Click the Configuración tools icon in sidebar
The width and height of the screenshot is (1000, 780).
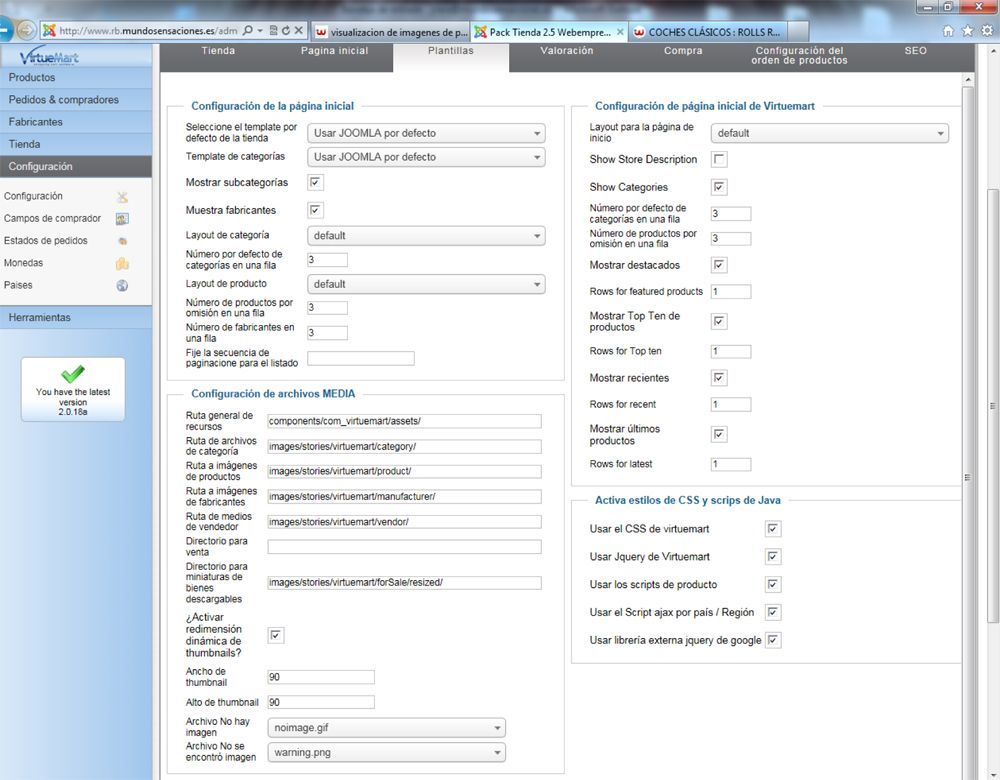point(122,197)
